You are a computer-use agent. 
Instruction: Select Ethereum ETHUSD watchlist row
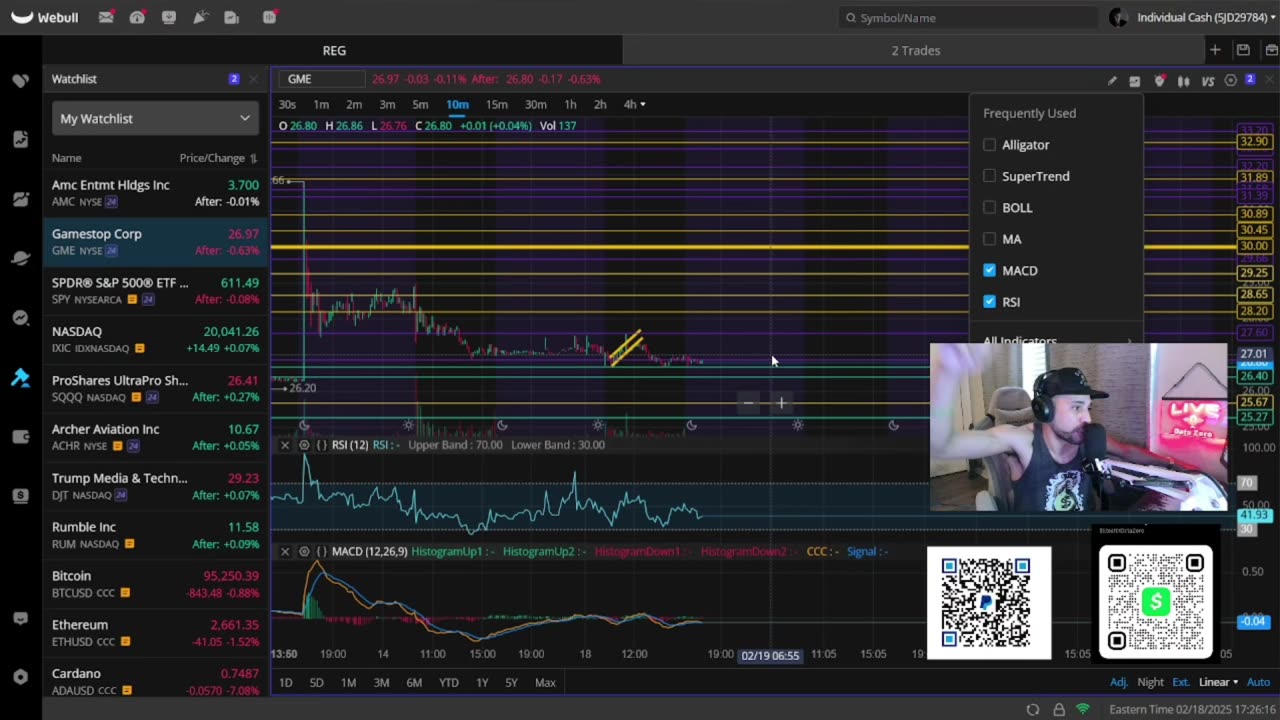[155, 633]
